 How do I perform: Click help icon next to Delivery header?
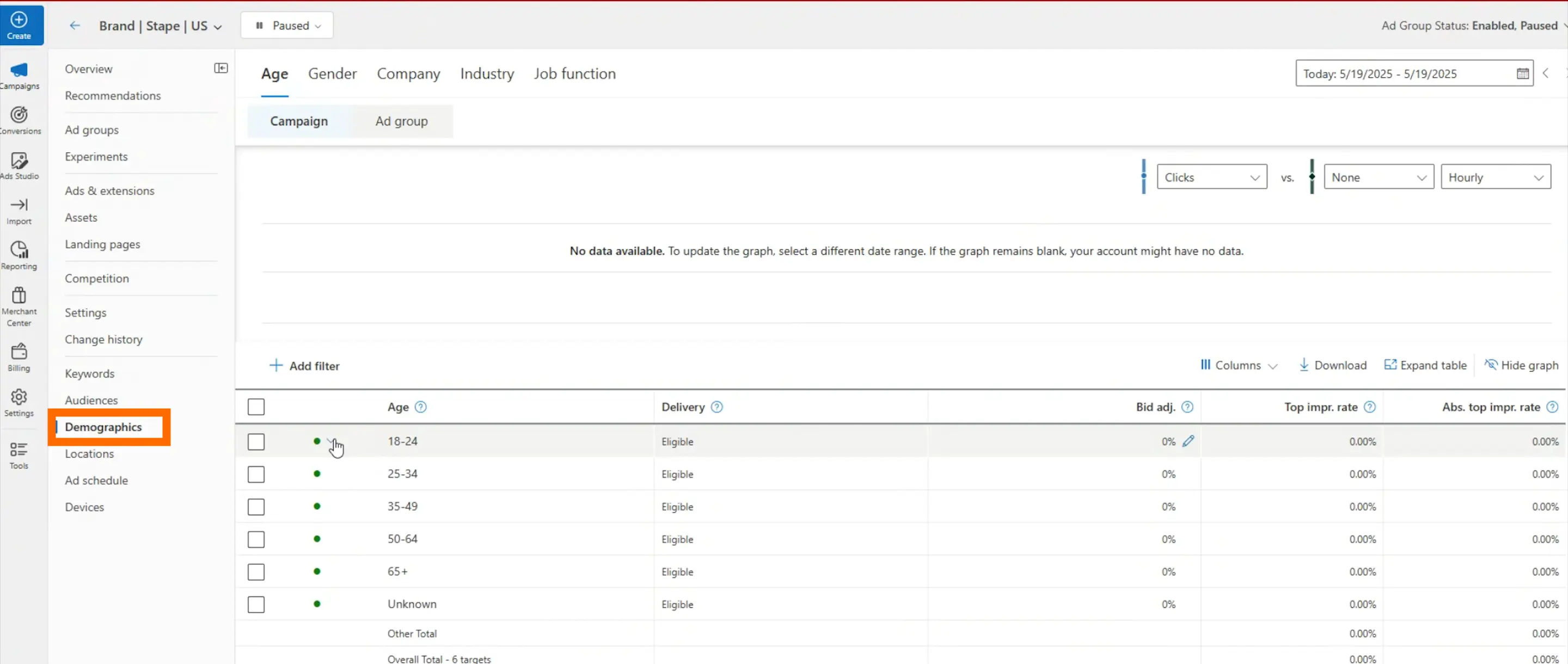point(717,407)
